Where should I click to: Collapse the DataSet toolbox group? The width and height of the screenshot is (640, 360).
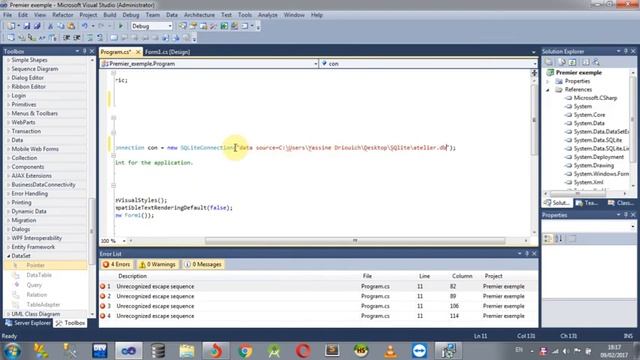pos(9,256)
